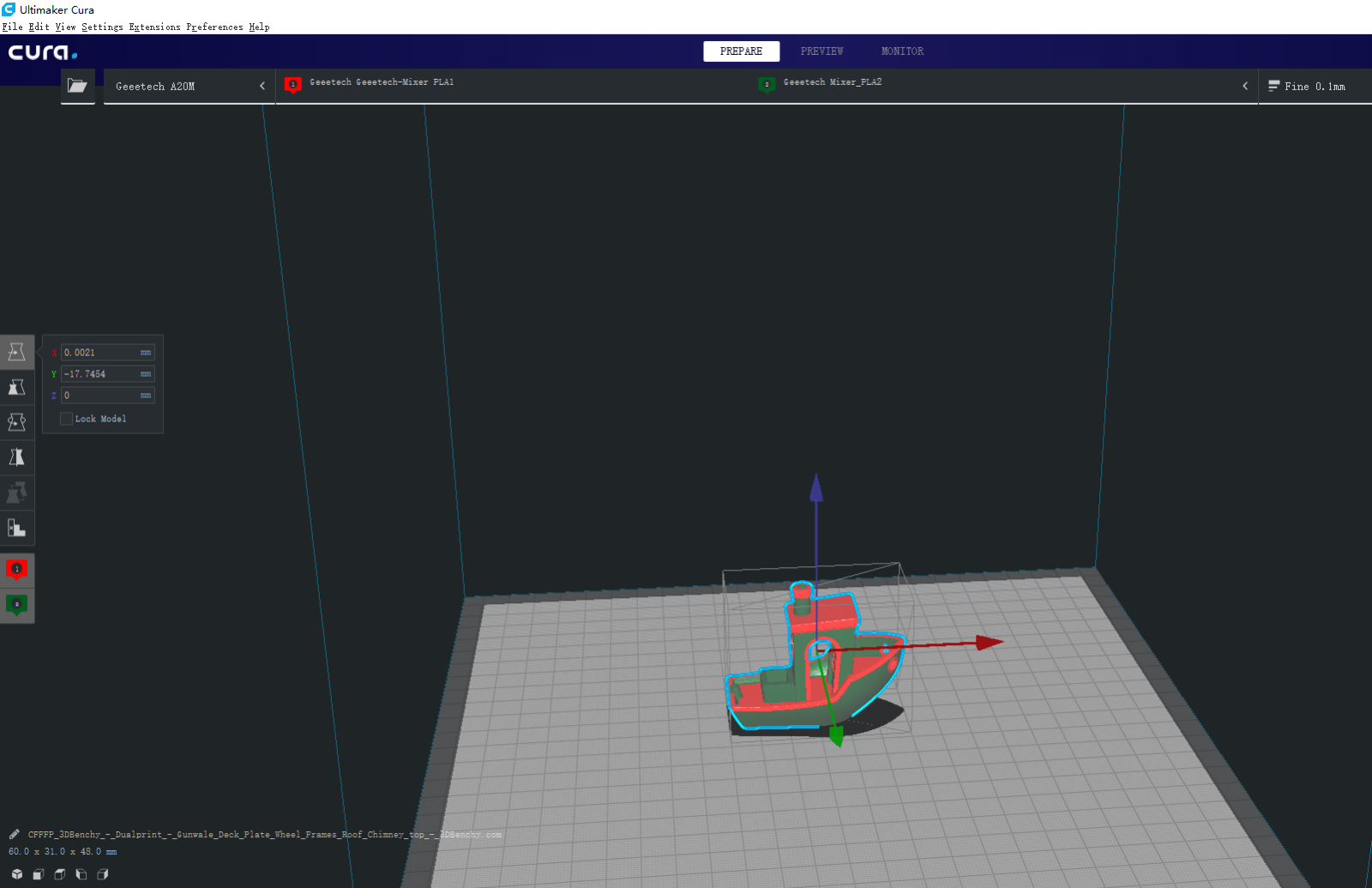Screen dimensions: 1372x888
Task: Open the Preferences menu
Action: click(x=214, y=27)
